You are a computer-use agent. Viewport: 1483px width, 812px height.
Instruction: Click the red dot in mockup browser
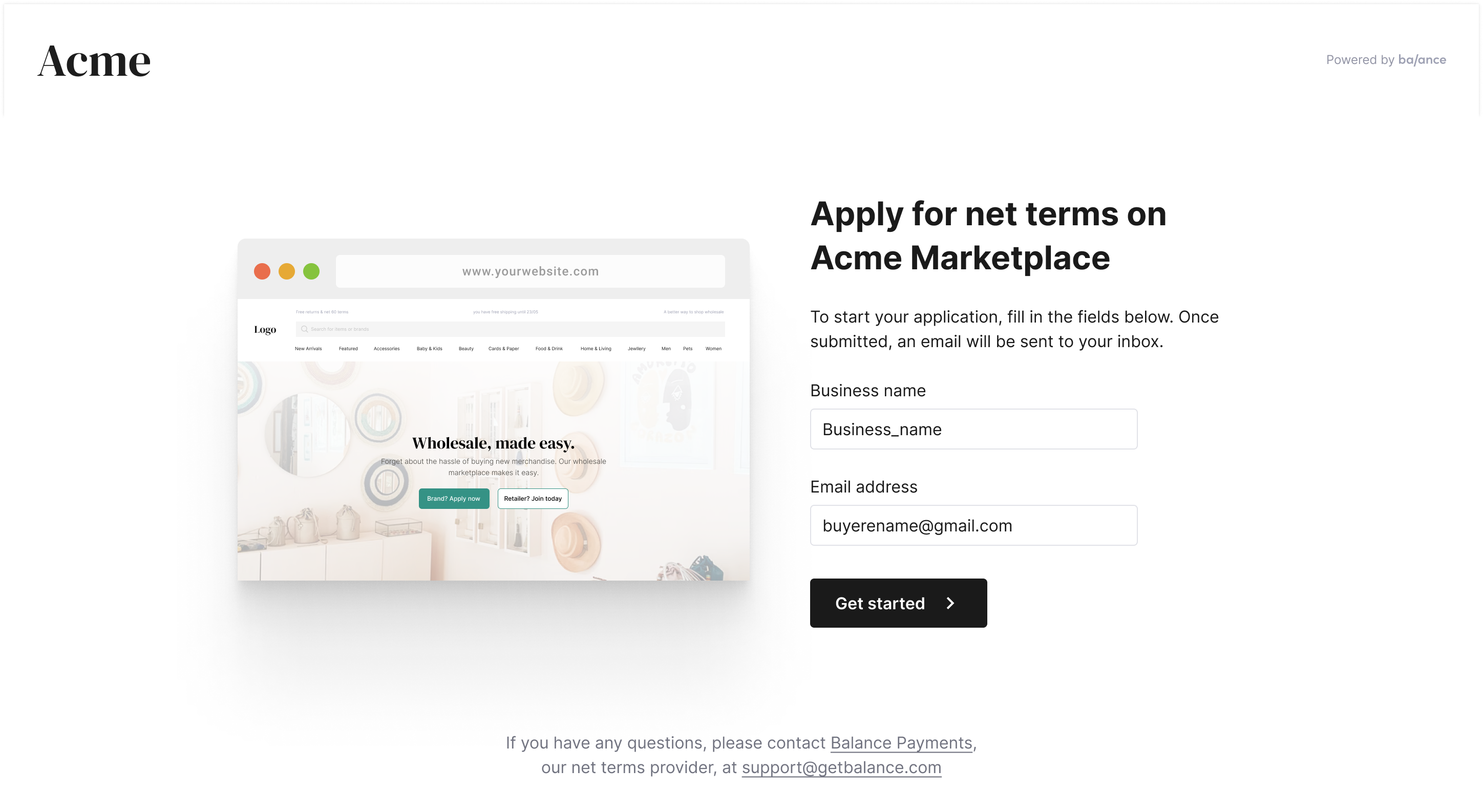coord(262,271)
